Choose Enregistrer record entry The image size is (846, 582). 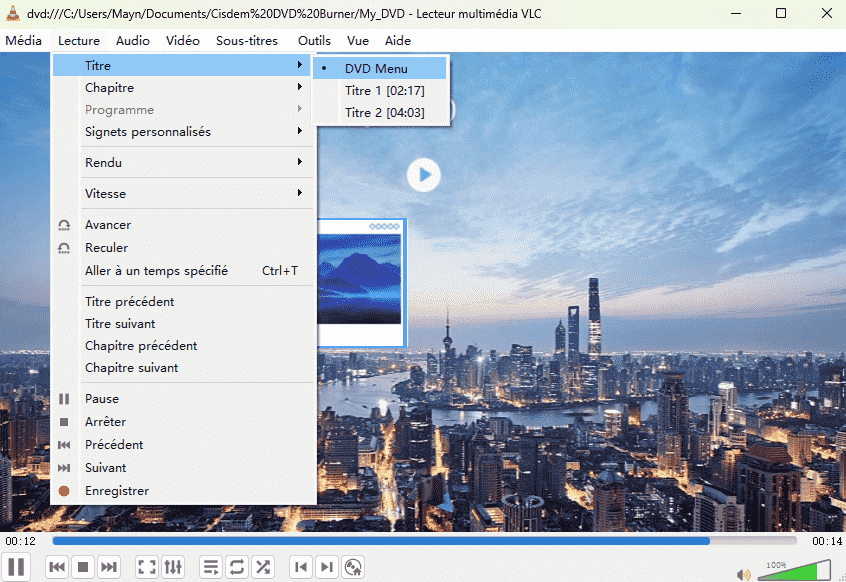click(x=183, y=491)
